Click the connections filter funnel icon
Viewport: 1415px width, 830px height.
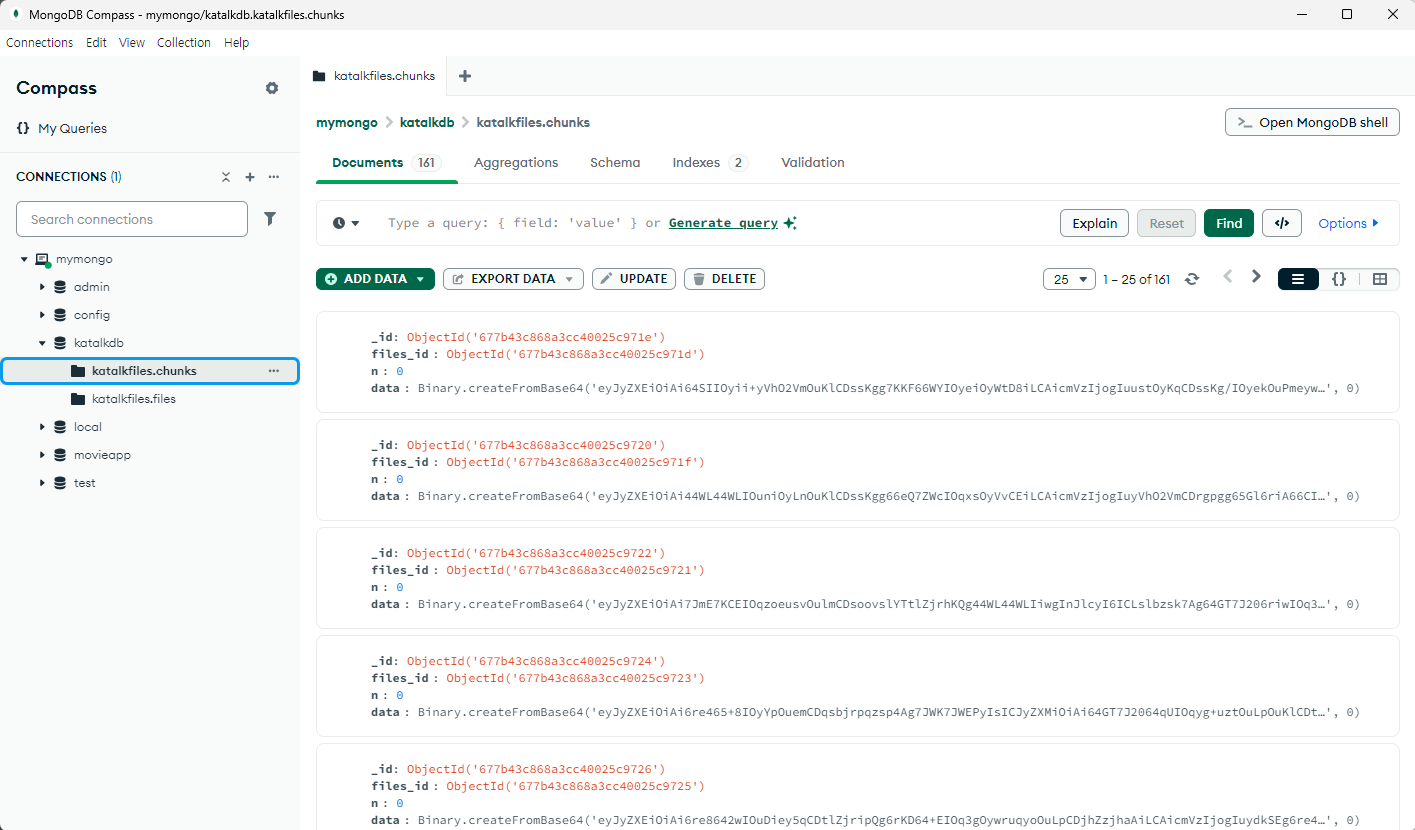[270, 219]
